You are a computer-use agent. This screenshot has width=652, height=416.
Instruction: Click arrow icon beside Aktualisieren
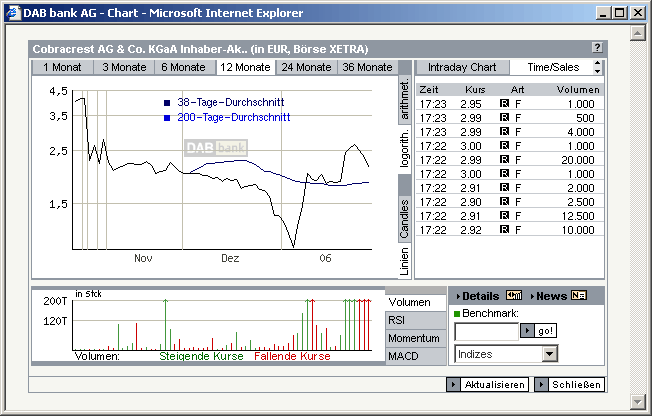pos(454,385)
